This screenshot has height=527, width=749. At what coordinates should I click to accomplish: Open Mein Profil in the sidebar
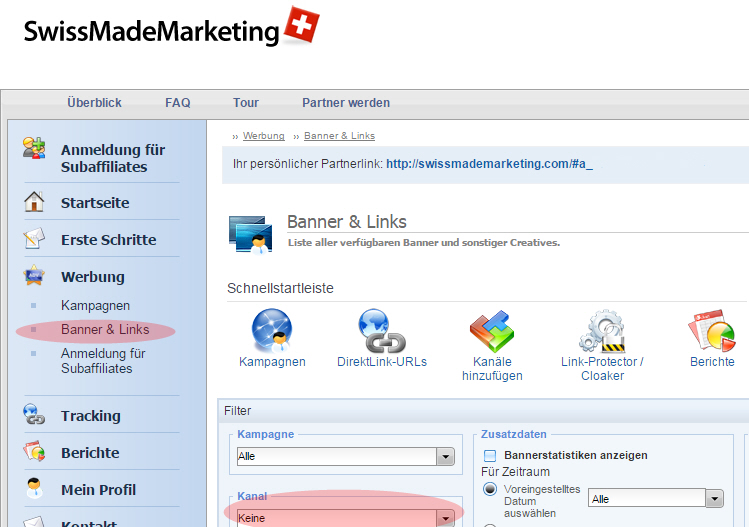(98, 490)
